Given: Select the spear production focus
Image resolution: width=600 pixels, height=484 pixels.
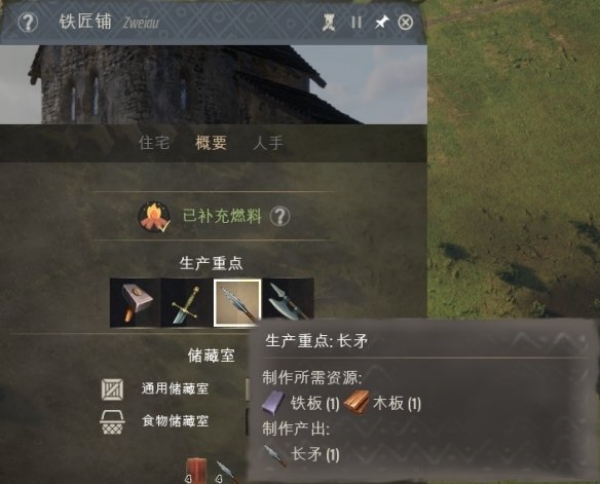Looking at the screenshot, I should [x=237, y=303].
